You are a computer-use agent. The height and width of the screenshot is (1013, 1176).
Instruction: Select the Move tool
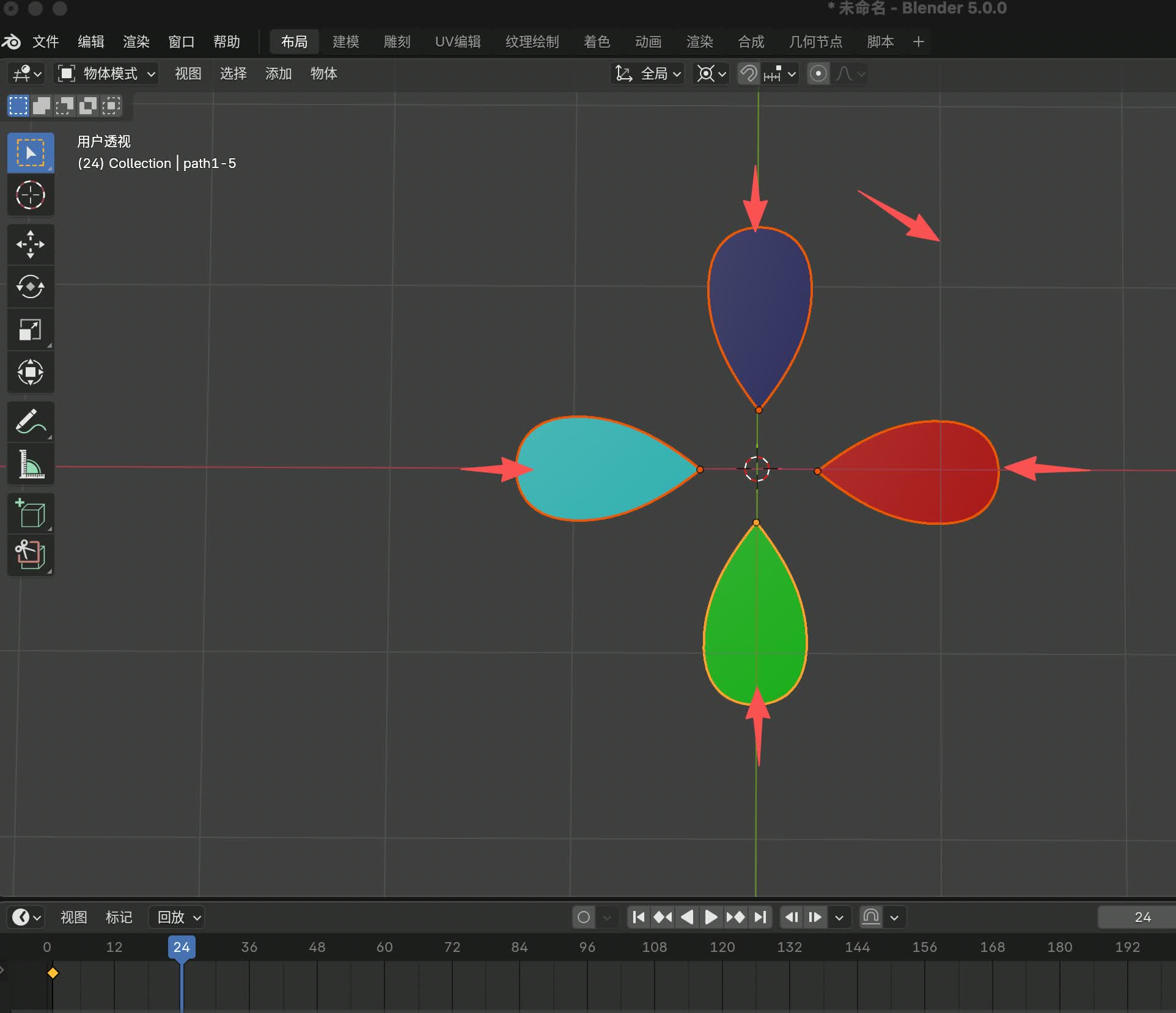tap(30, 244)
